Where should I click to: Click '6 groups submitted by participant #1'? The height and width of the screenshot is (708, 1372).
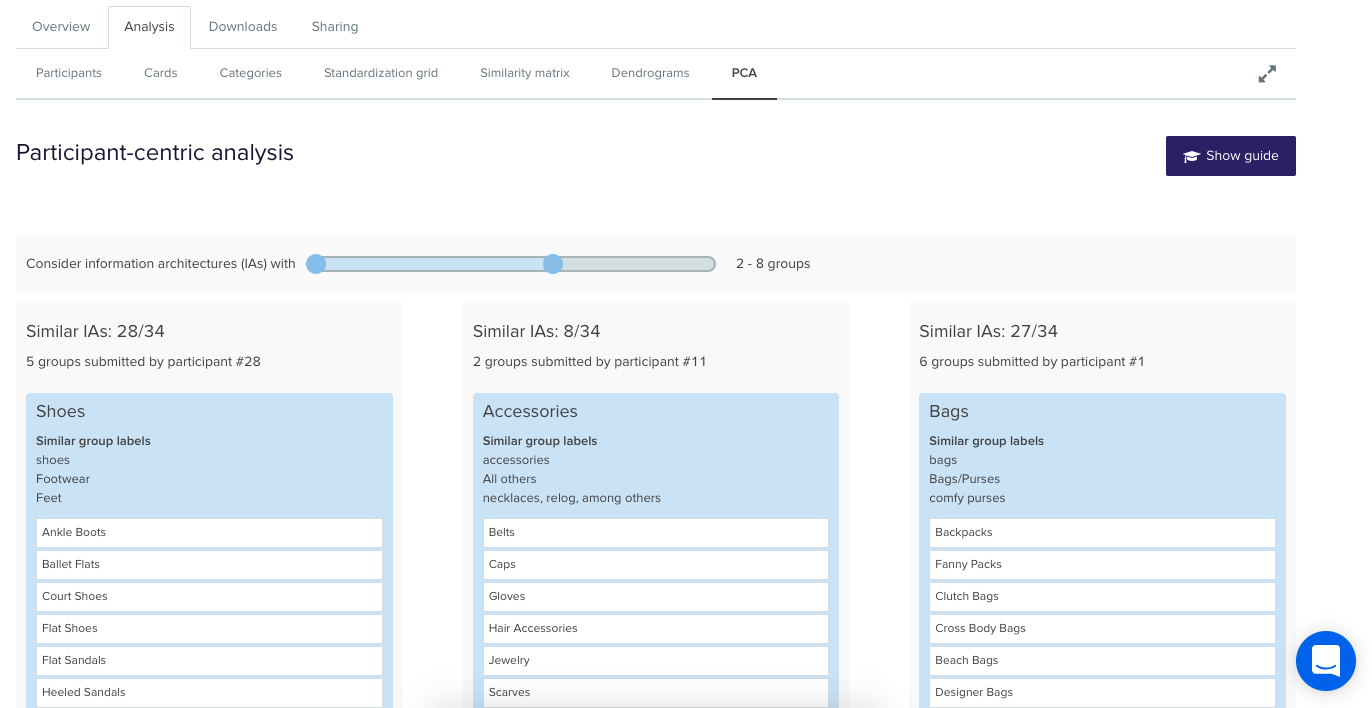point(1031,362)
